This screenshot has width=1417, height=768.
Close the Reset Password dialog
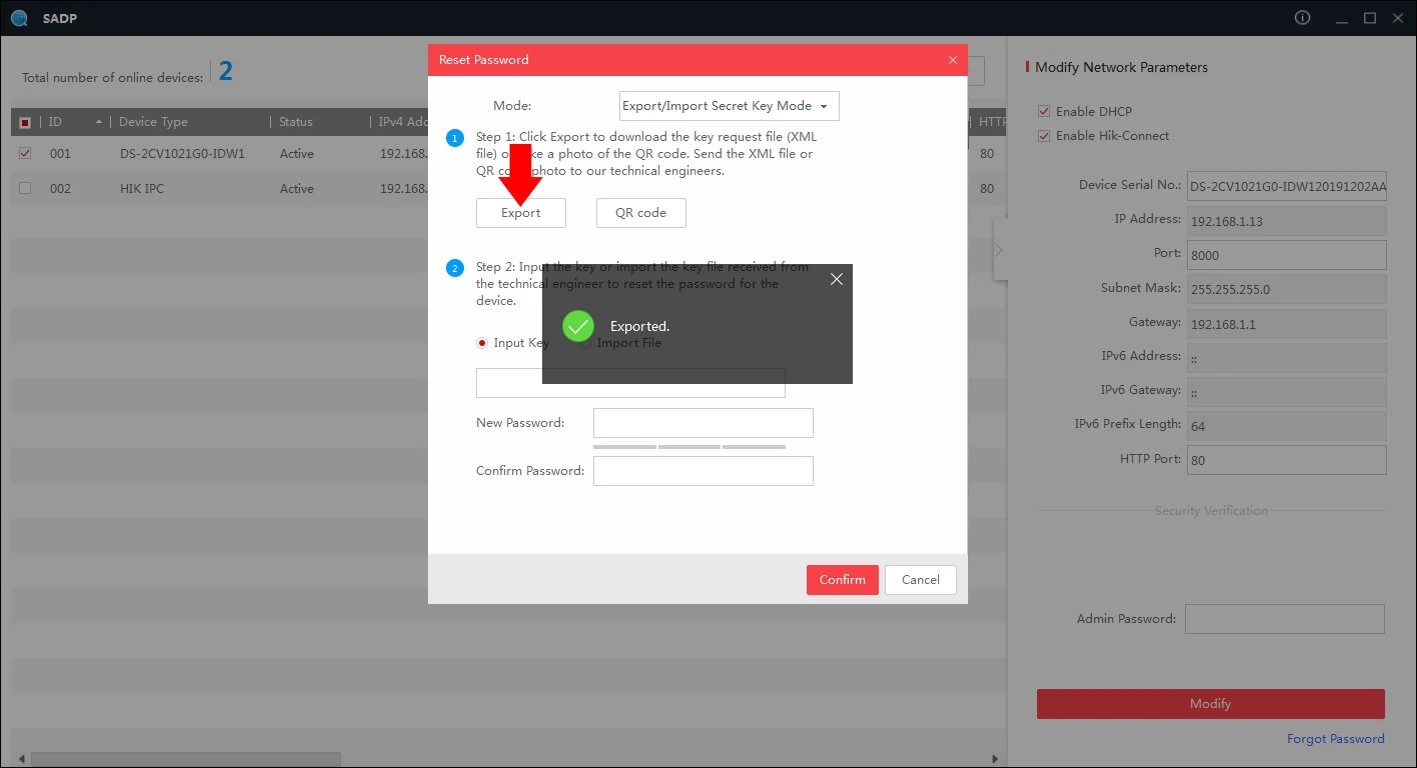pos(952,60)
